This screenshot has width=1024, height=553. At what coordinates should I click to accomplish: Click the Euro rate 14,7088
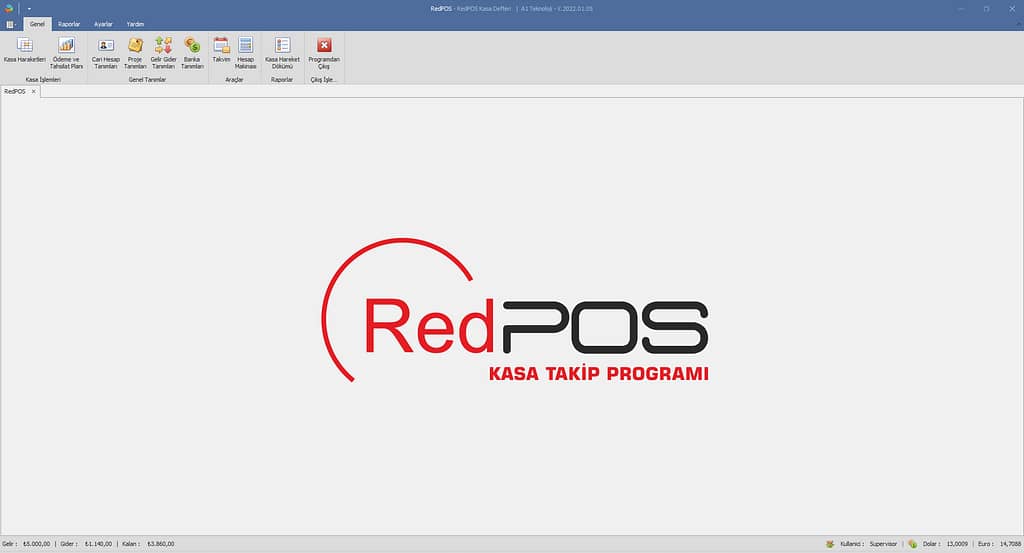(x=1010, y=544)
